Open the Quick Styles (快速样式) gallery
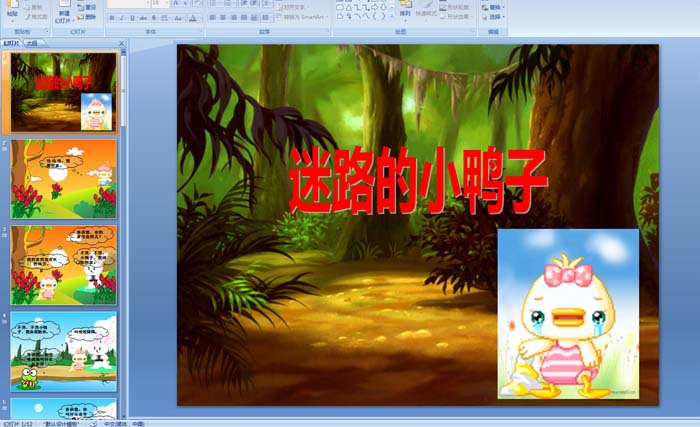This screenshot has height=427, width=700. pyautogui.click(x=426, y=11)
